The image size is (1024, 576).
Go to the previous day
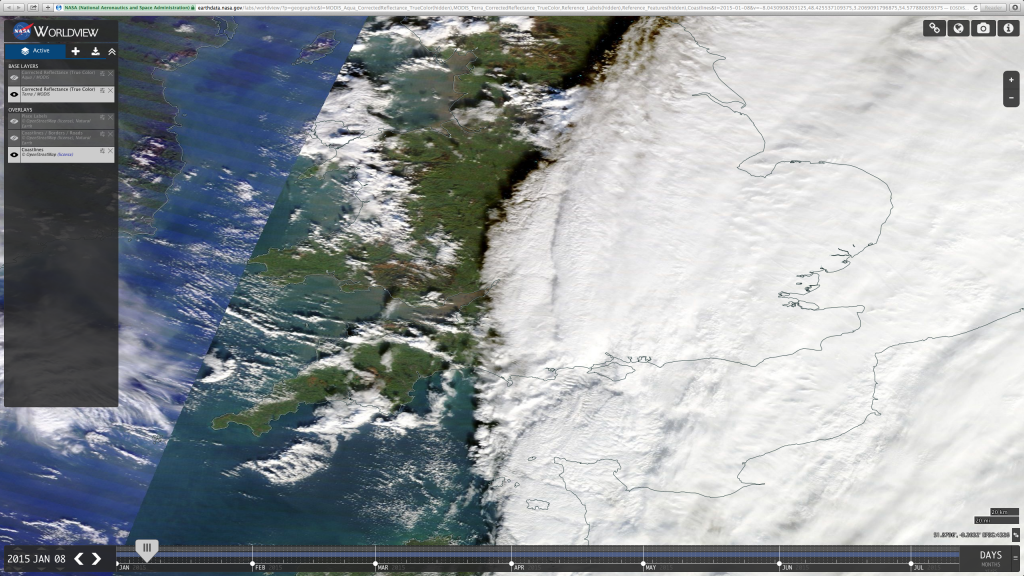pos(78,559)
